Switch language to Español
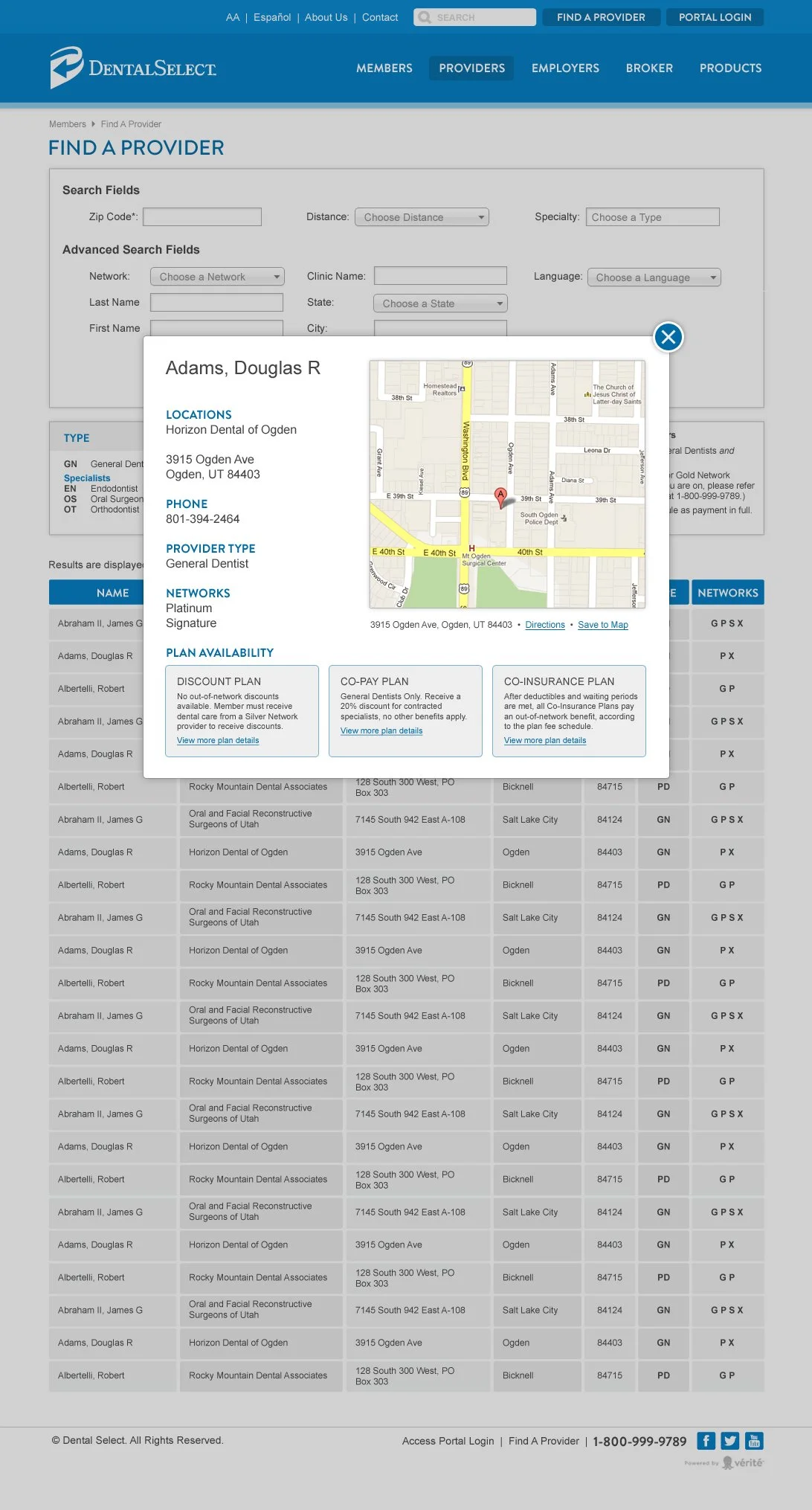Image resolution: width=812 pixels, height=1510 pixels. 272,17
